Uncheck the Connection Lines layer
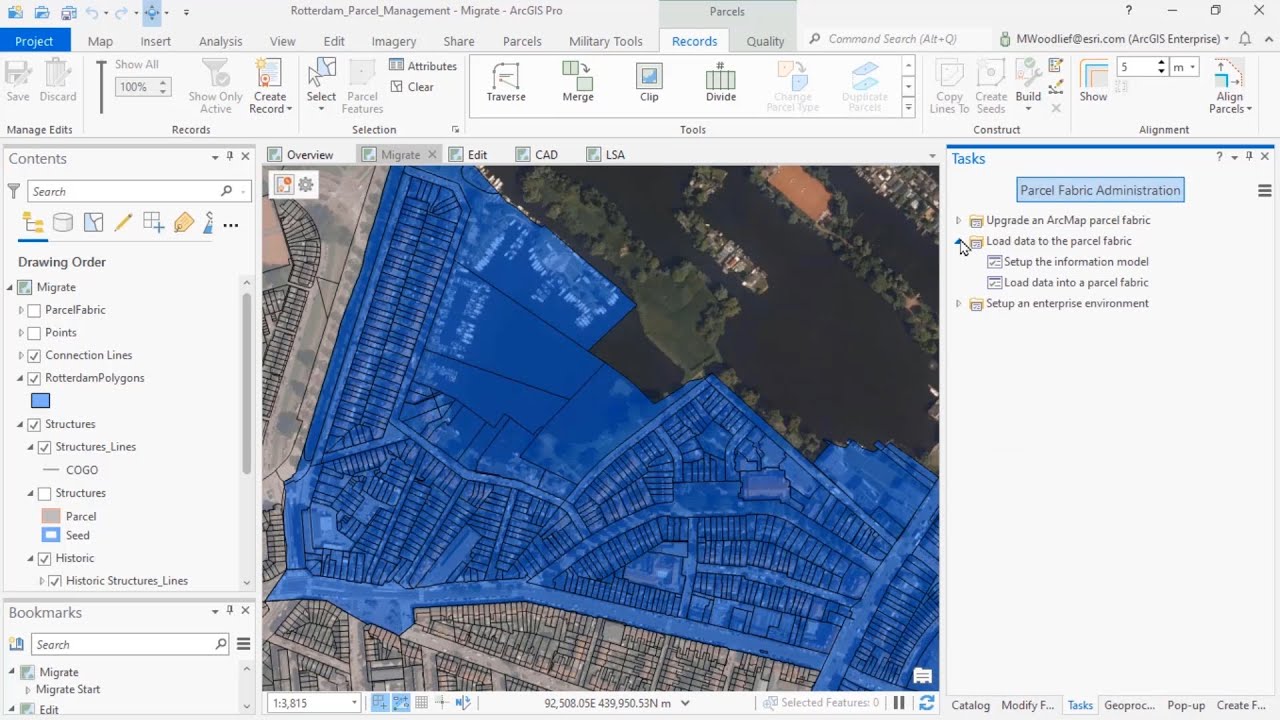 click(34, 356)
